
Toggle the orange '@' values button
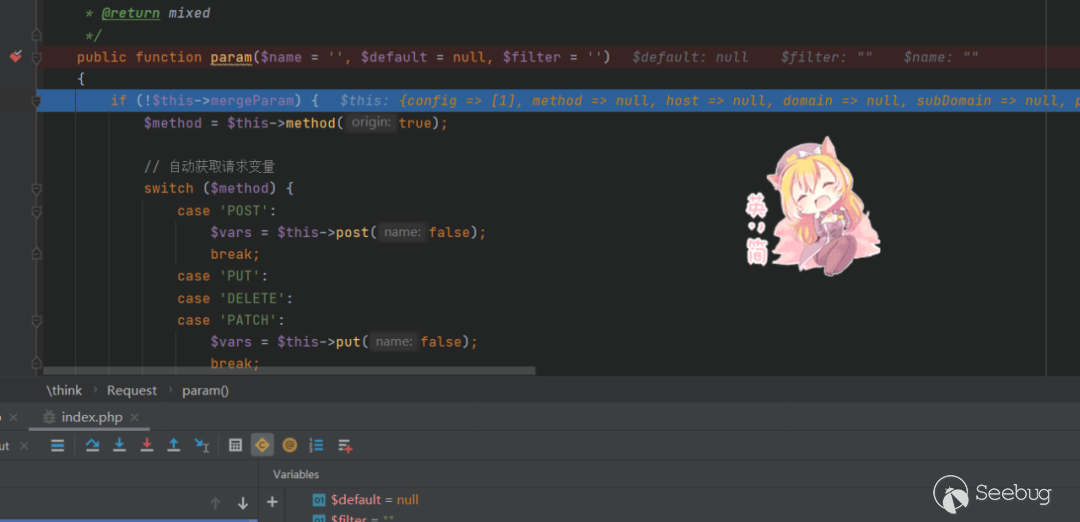(289, 446)
